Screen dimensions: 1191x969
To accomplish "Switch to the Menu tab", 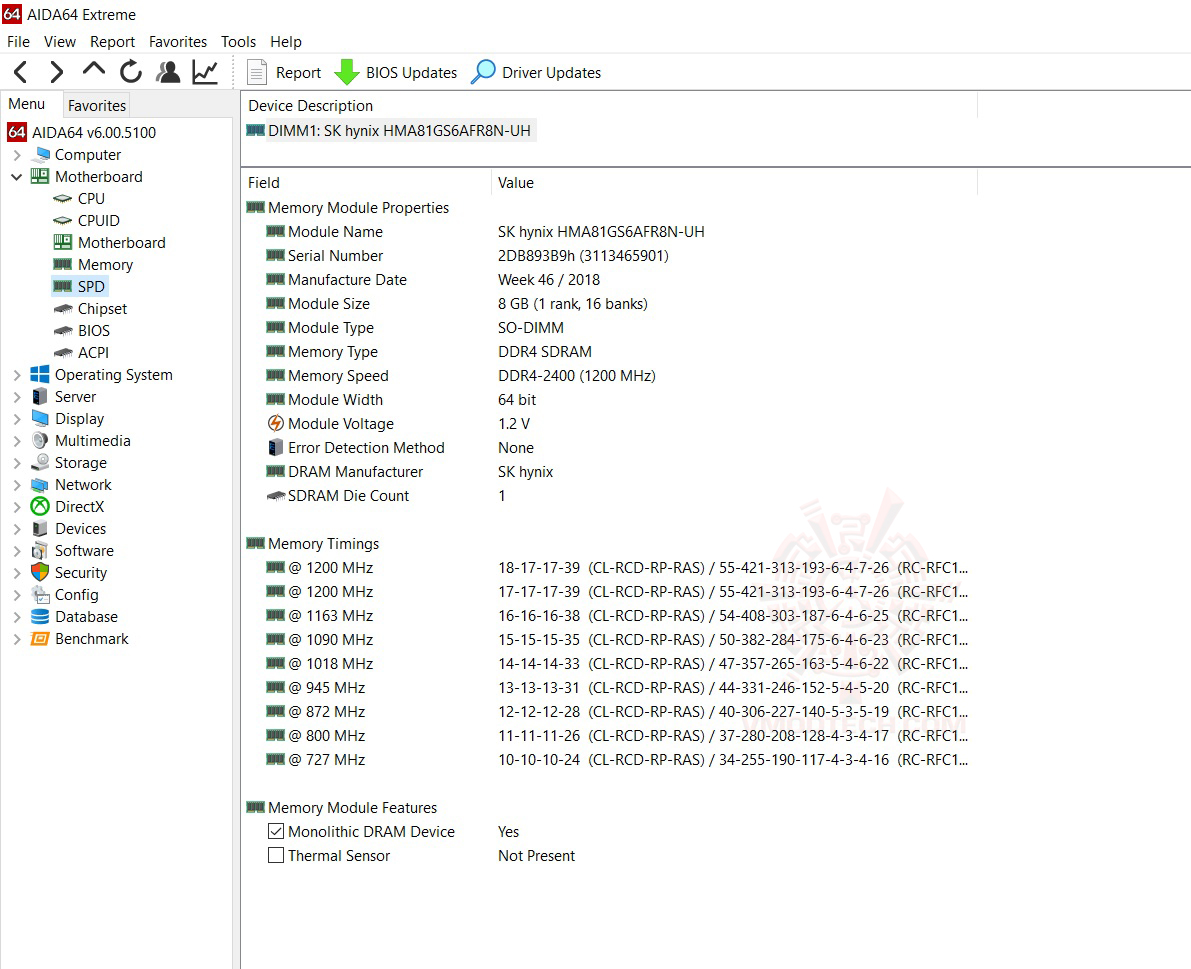I will pyautogui.click(x=27, y=104).
